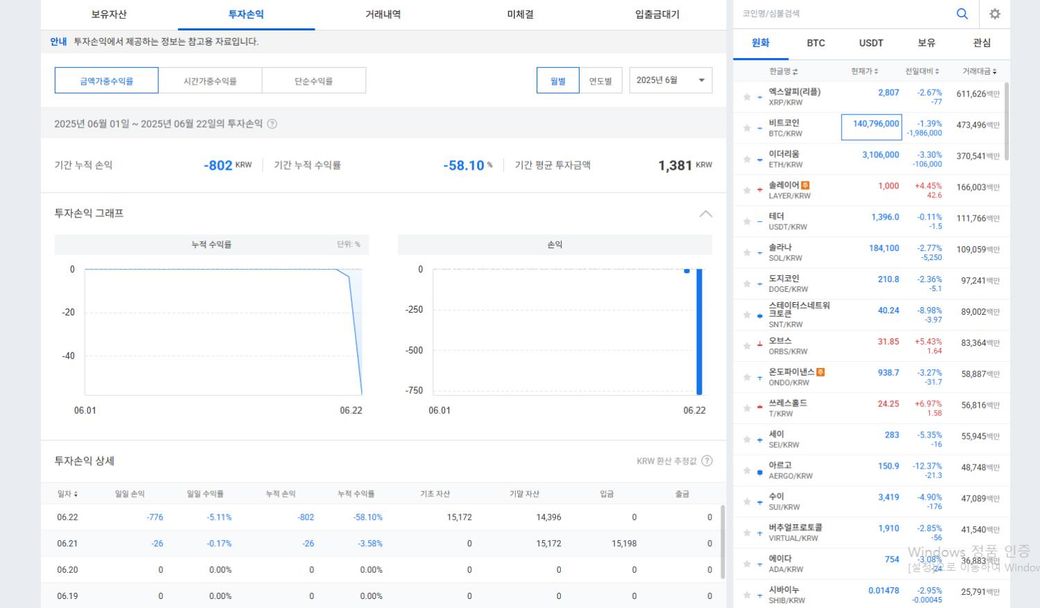This screenshot has width=1040, height=608.
Task: Select 금액가중수익률 calculation mode
Action: click(106, 81)
